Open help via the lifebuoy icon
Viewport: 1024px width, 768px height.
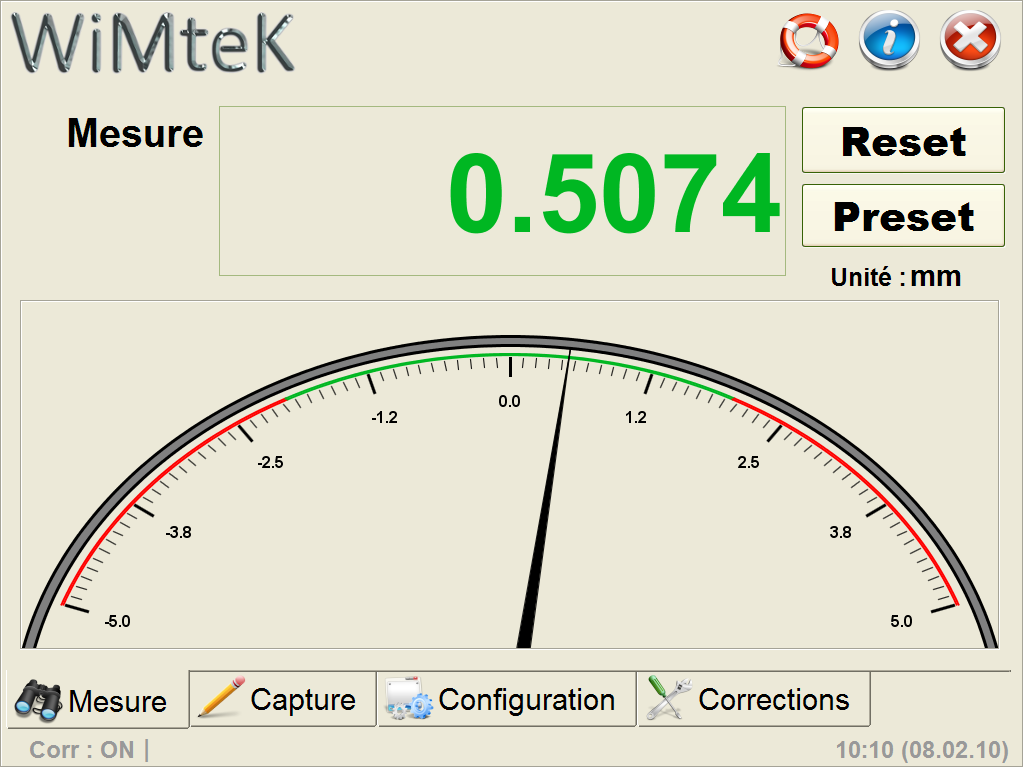pos(808,41)
